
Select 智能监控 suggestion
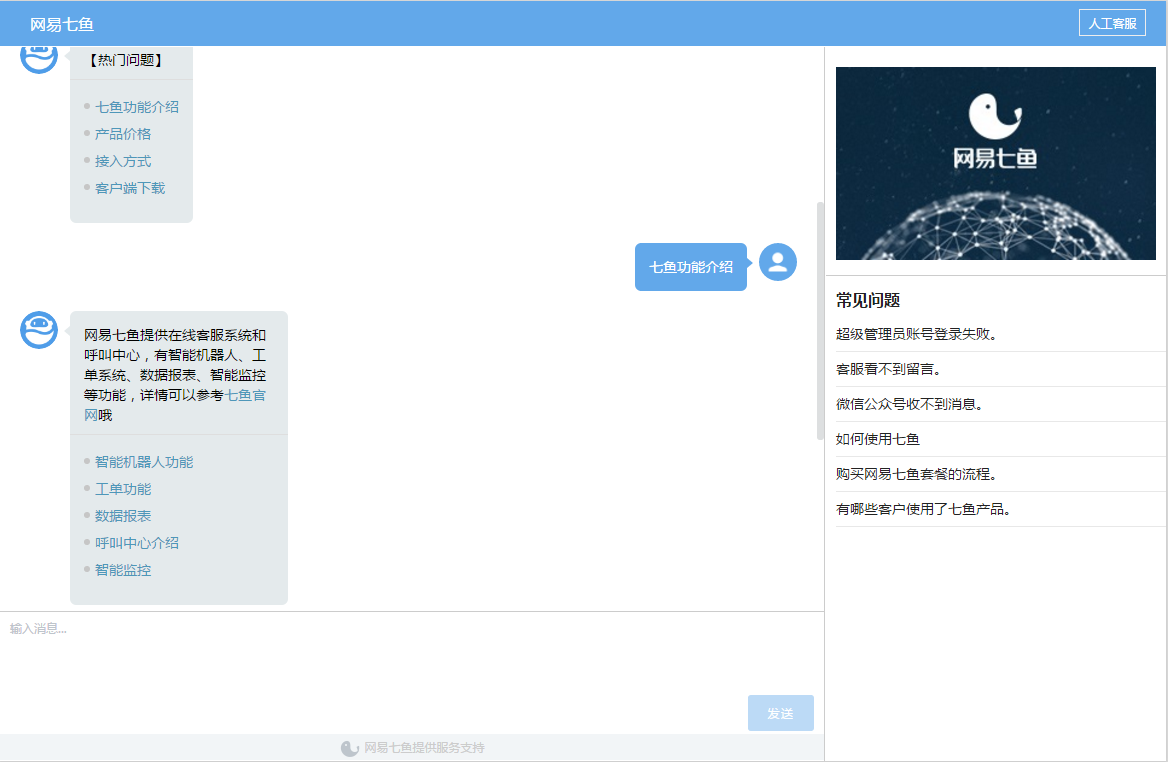(123, 570)
